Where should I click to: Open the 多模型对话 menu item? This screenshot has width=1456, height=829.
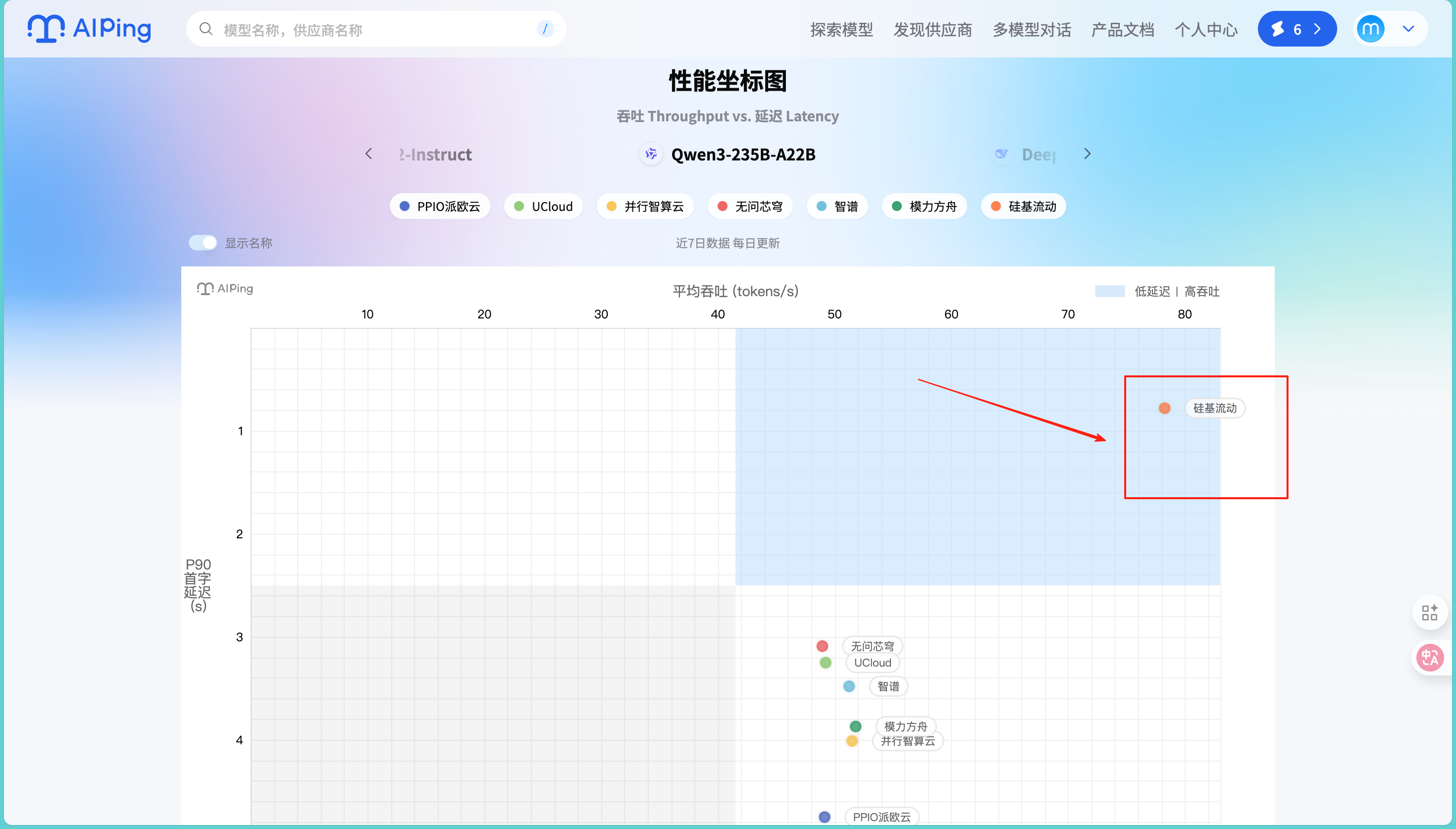point(1032,30)
